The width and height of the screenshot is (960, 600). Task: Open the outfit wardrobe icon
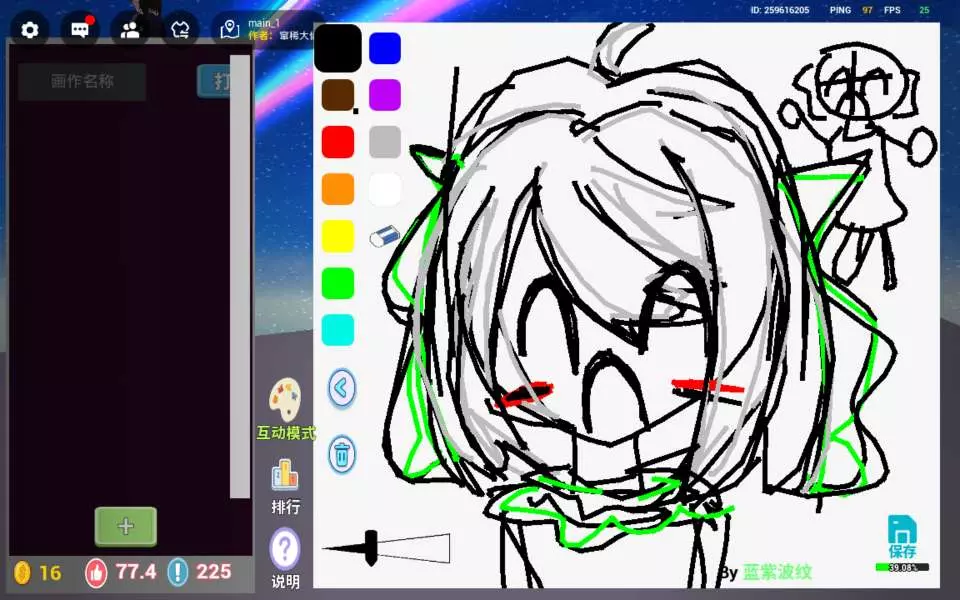pos(180,30)
